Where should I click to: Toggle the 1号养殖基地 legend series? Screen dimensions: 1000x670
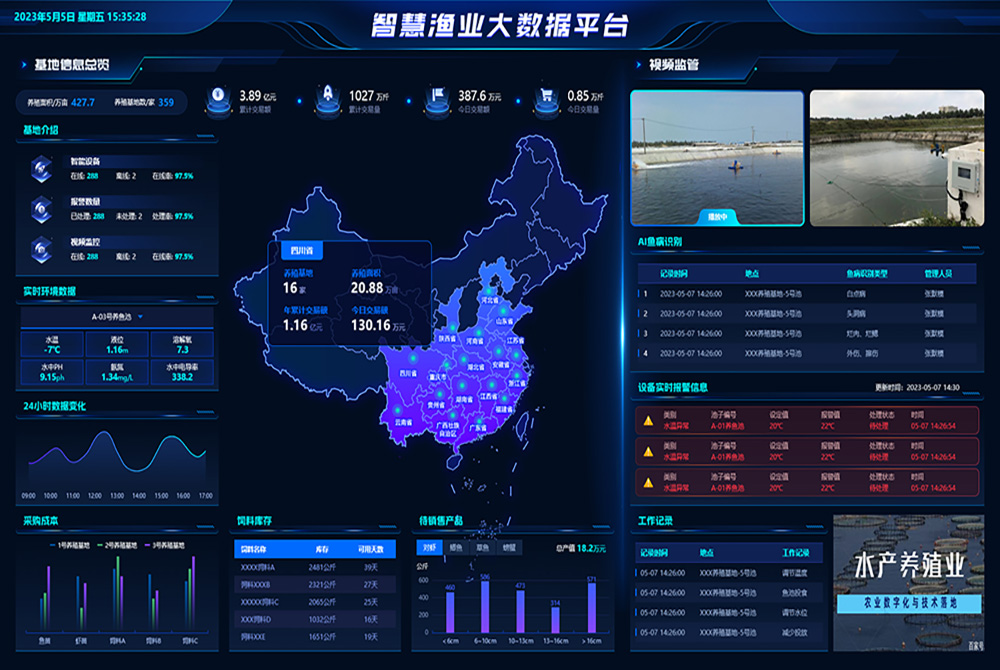tap(69, 545)
